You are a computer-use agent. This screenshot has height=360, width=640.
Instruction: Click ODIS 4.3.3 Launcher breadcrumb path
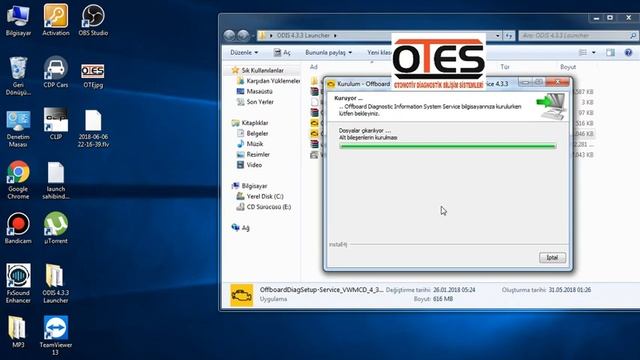(303, 36)
